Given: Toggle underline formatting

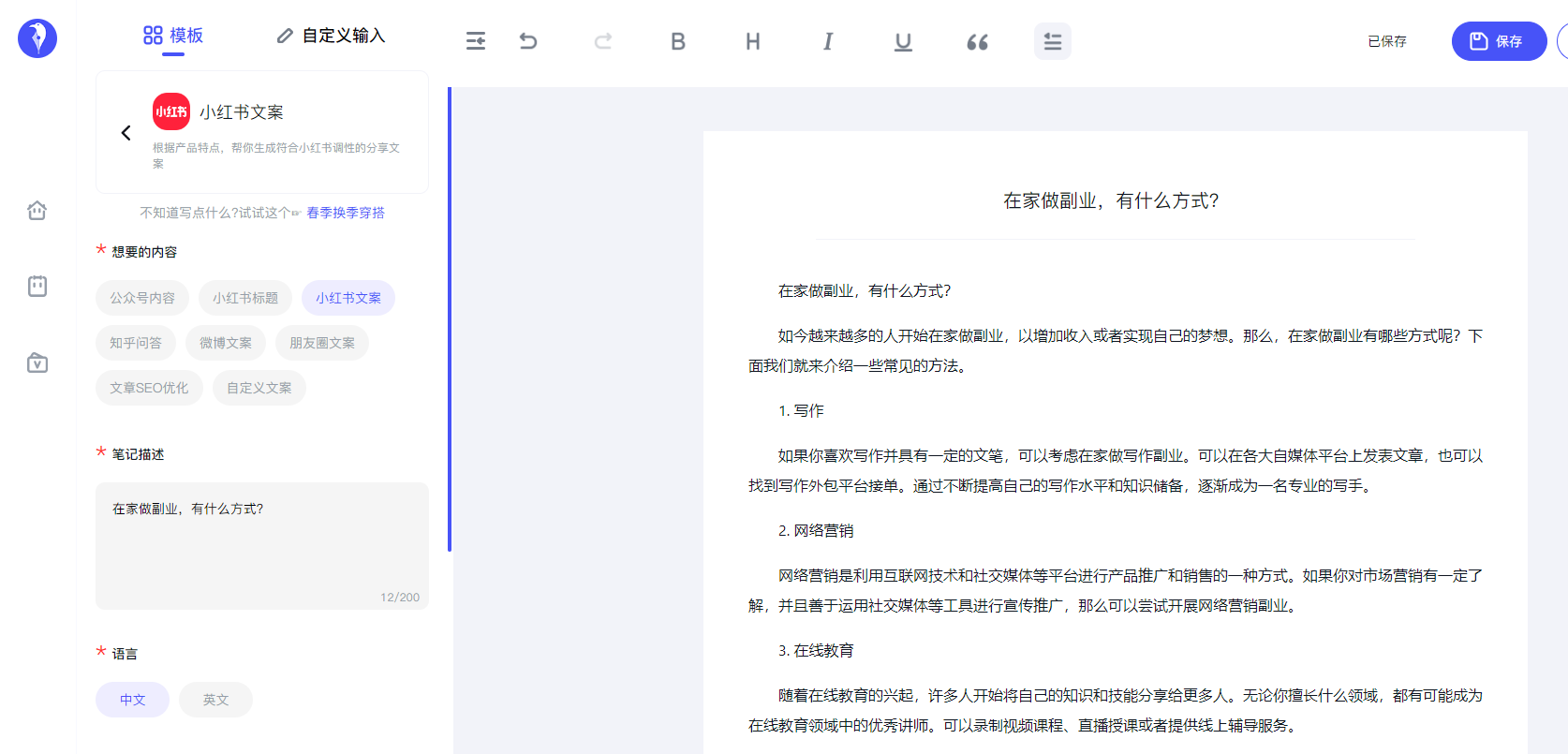Looking at the screenshot, I should tap(903, 41).
